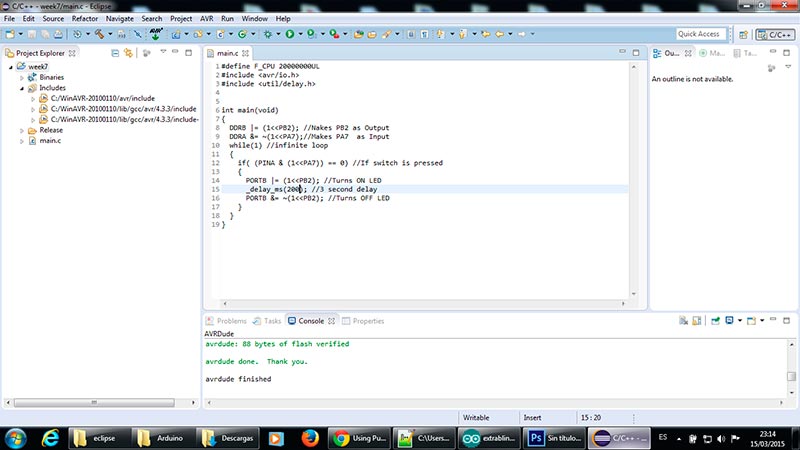Minimize the Console view panel

773,319
